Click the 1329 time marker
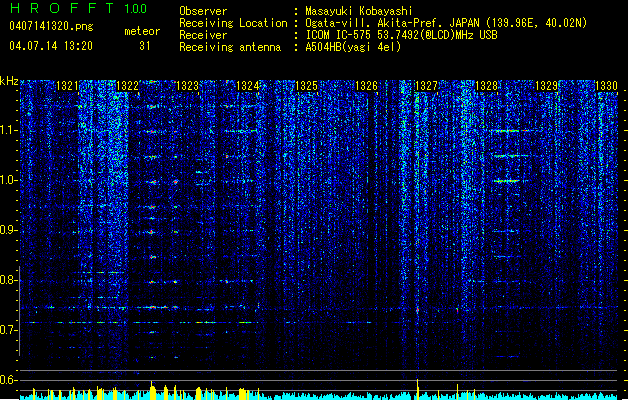Viewport: 629px width, 400px height. point(546,86)
